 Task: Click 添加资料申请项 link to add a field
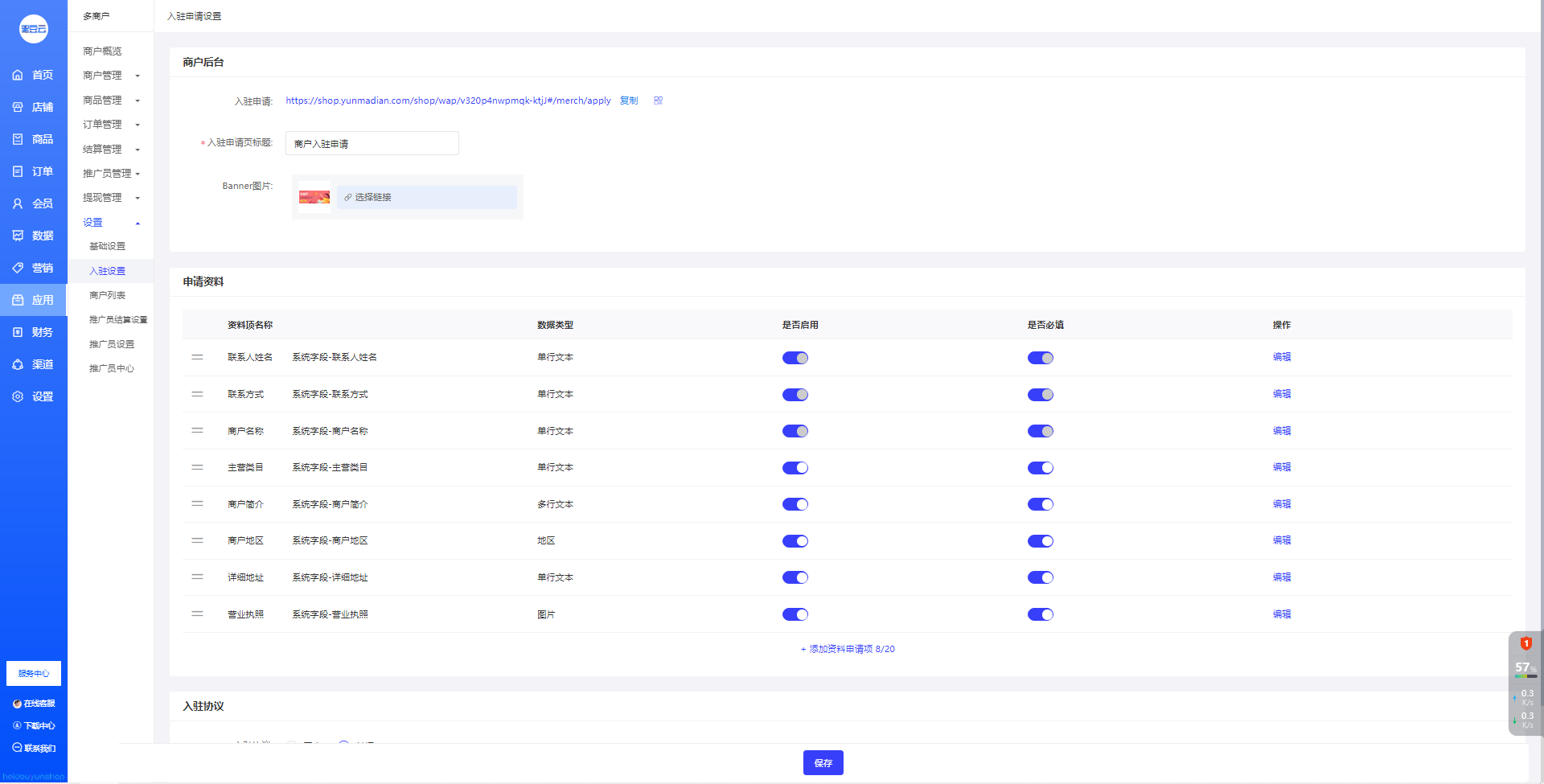coord(848,649)
